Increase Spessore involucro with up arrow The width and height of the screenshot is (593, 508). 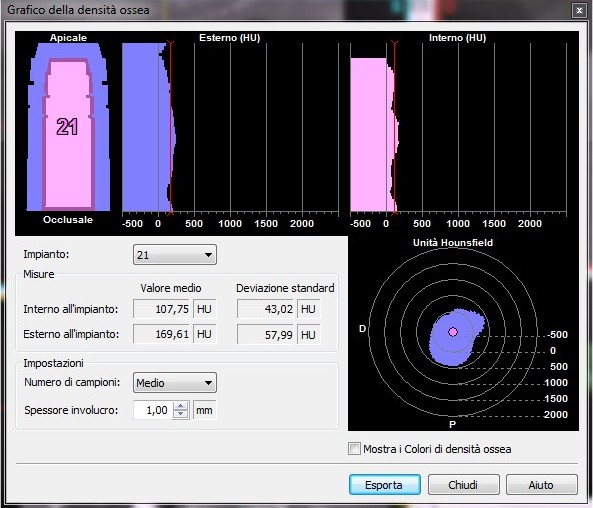point(180,406)
